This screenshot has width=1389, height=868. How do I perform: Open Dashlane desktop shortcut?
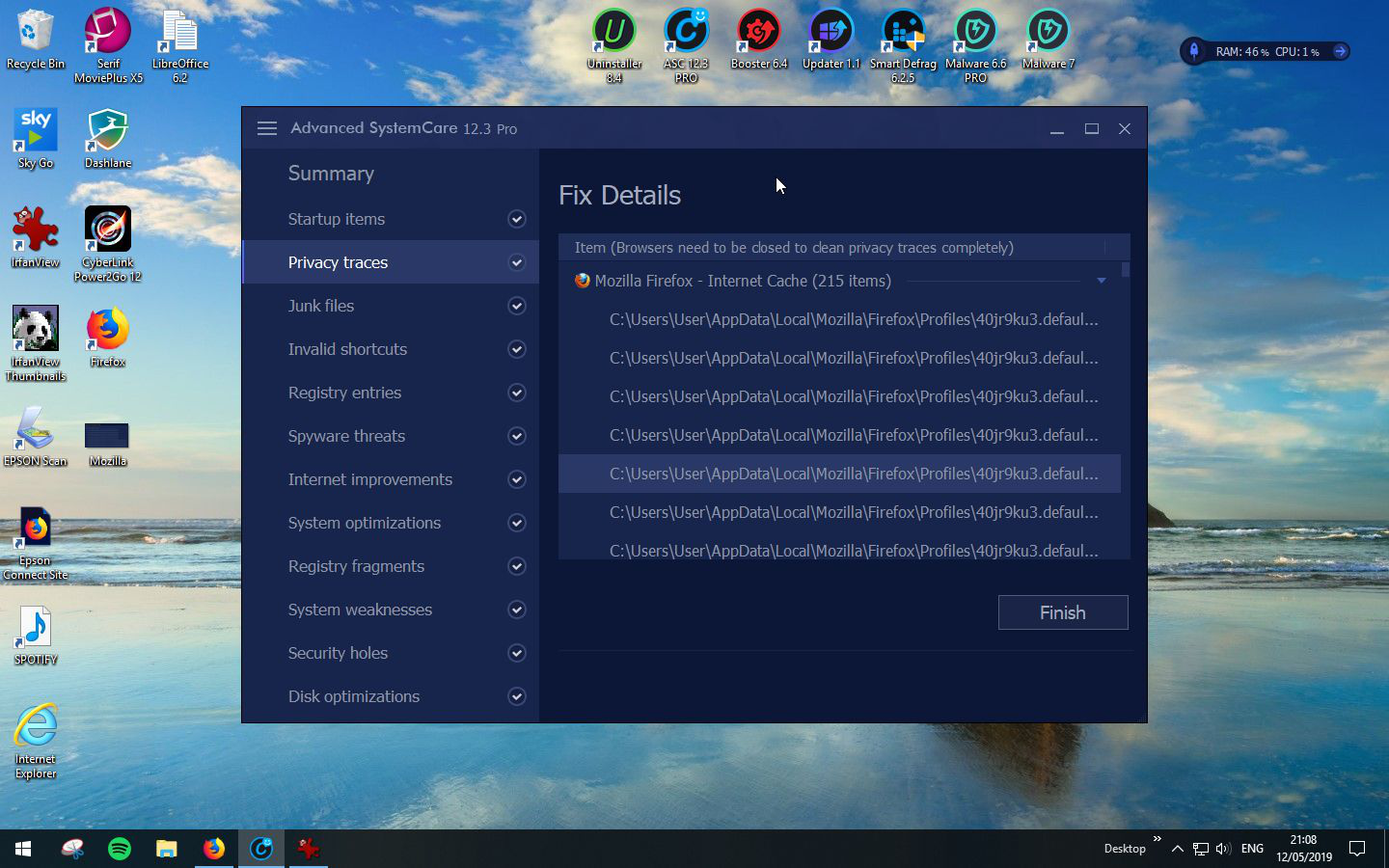tap(108, 139)
